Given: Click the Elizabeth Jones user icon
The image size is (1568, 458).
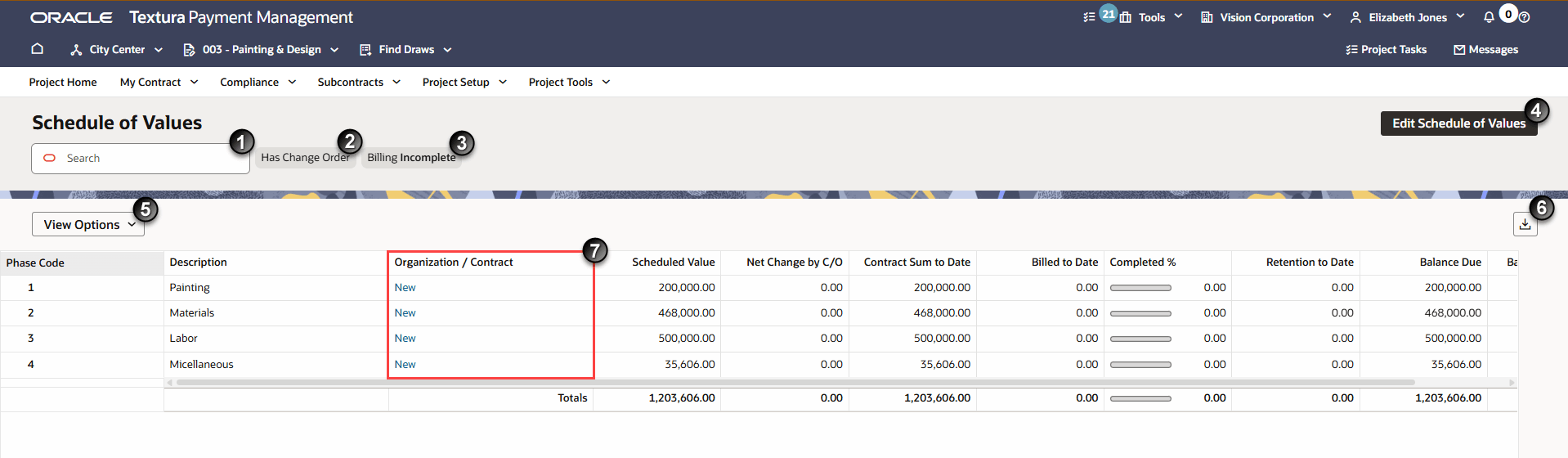Looking at the screenshot, I should [x=1355, y=17].
